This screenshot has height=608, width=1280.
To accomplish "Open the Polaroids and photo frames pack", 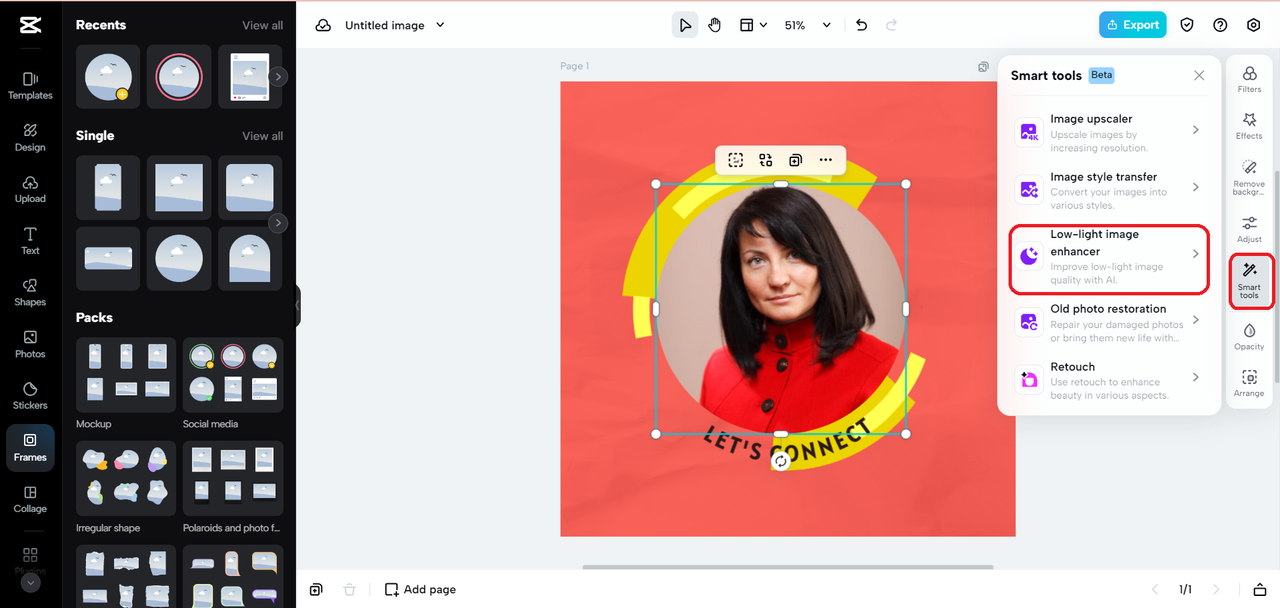I will (233, 480).
